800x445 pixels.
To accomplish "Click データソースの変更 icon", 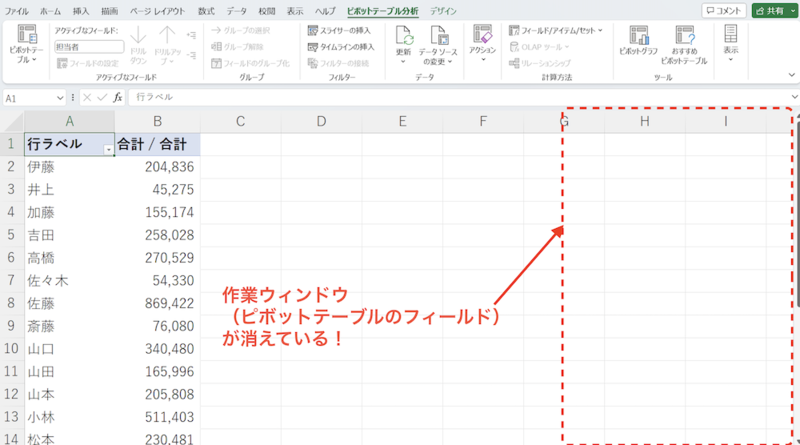I will (438, 36).
